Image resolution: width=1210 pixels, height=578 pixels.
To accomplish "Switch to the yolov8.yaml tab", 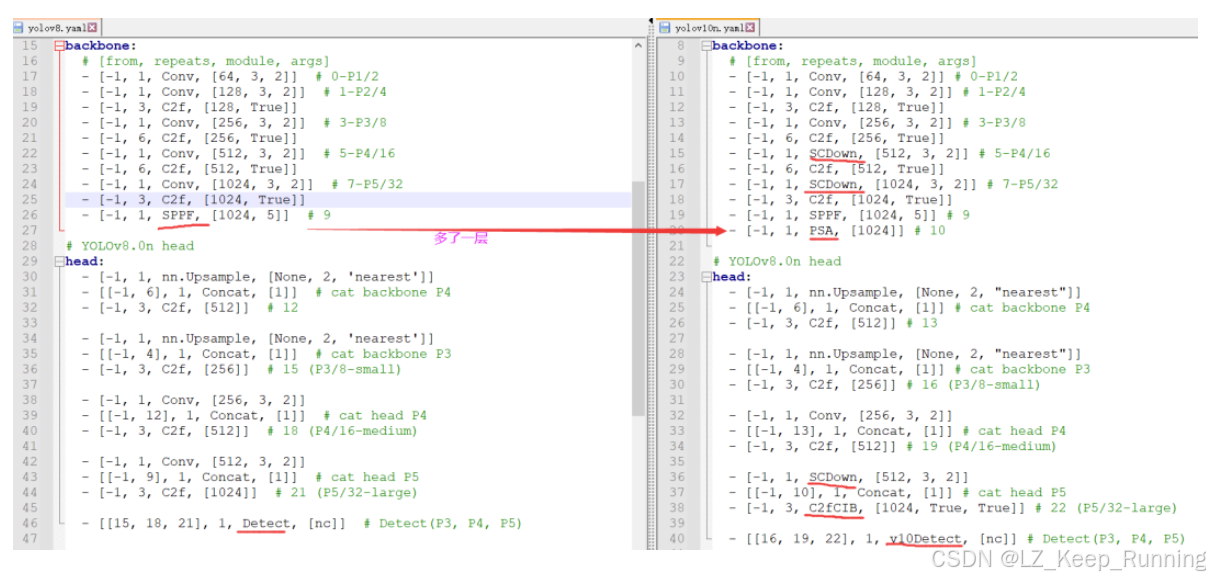I will click(56, 28).
